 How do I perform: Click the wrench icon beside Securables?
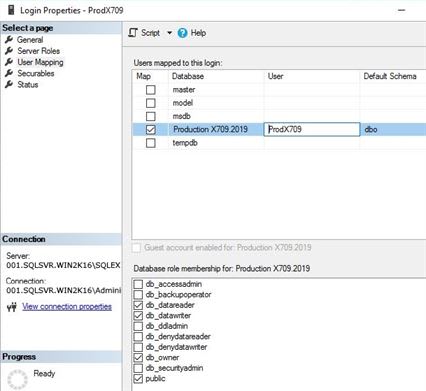[9, 73]
